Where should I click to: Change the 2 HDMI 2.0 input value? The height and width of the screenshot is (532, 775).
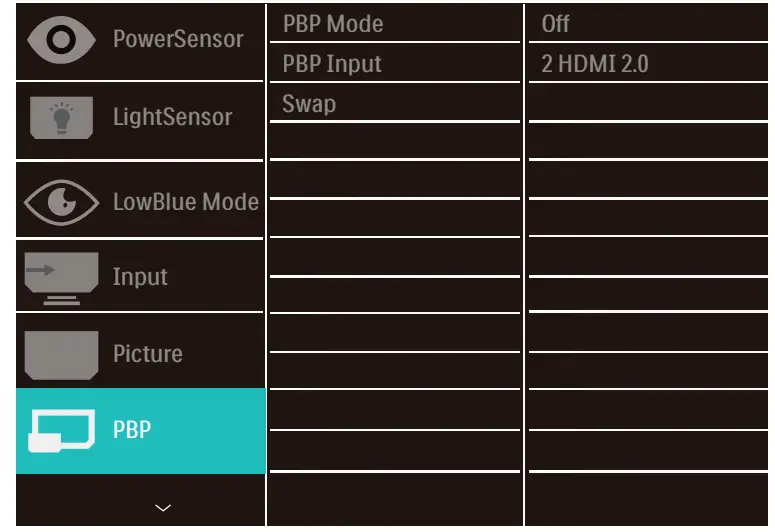point(594,64)
